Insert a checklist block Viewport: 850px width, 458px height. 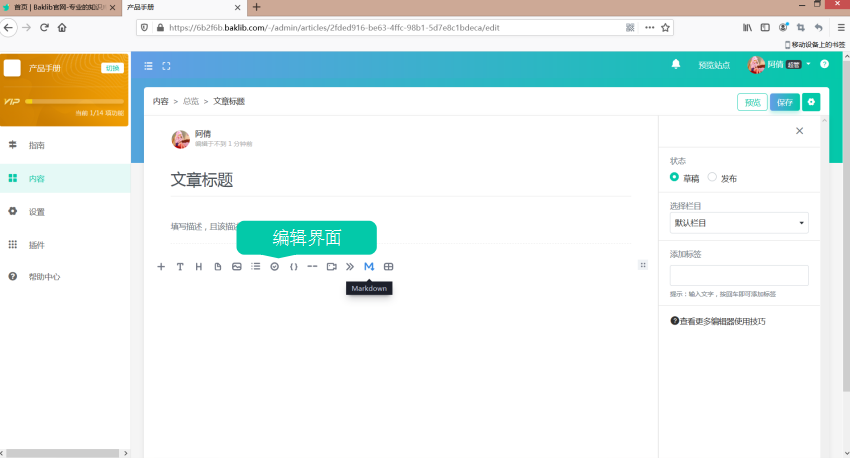click(275, 267)
